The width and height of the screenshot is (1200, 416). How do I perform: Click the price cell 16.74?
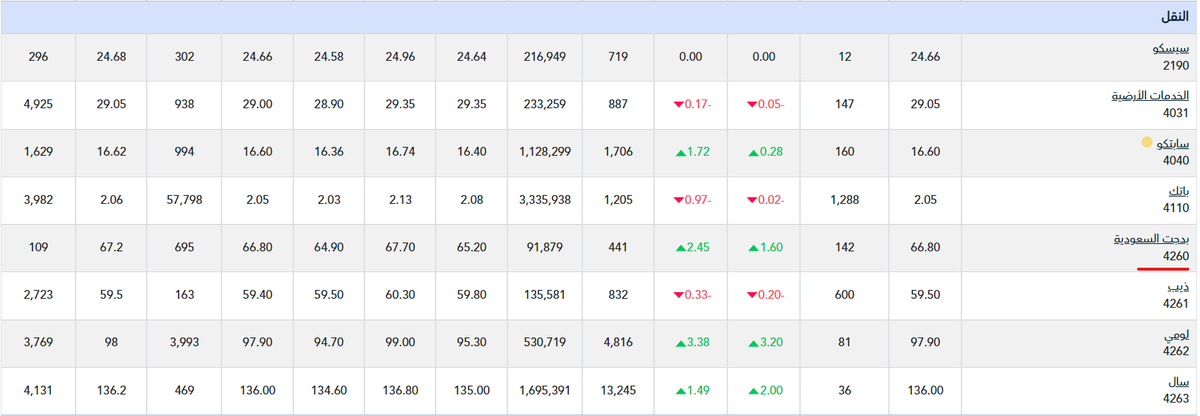click(400, 153)
